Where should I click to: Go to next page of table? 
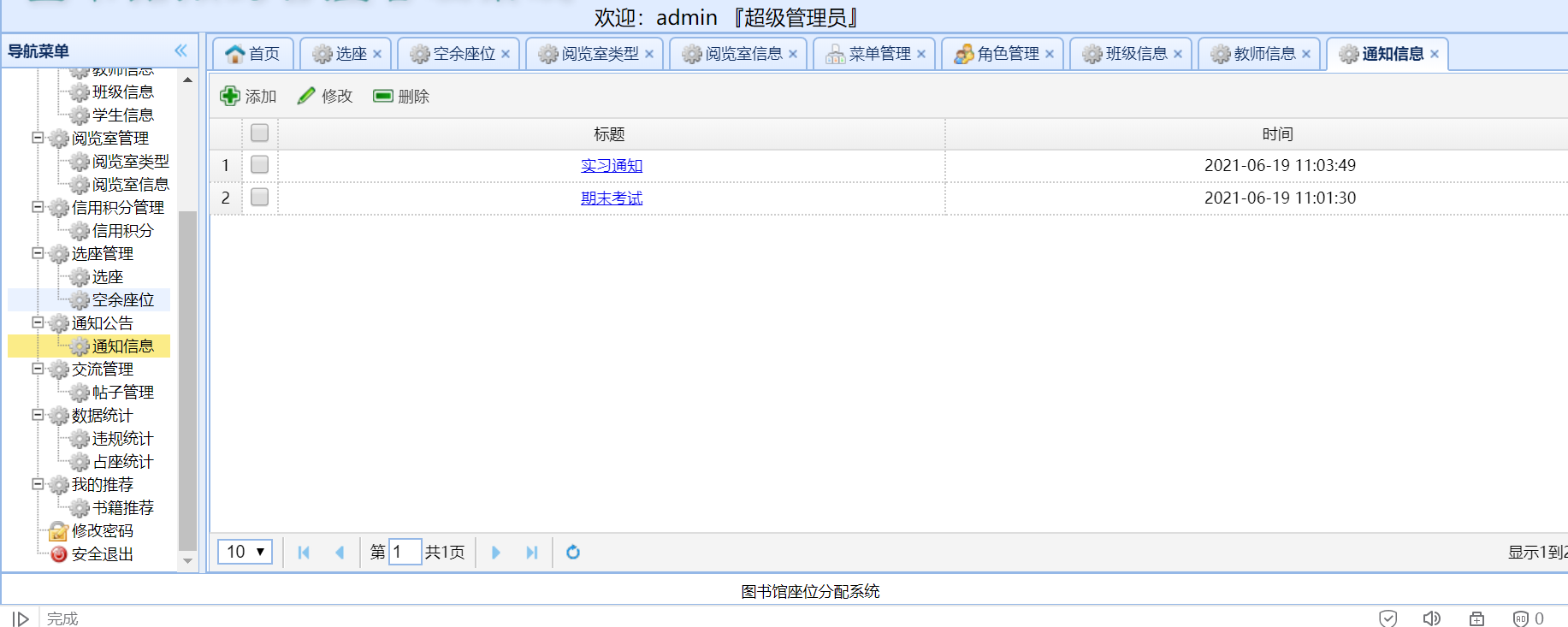tap(496, 553)
